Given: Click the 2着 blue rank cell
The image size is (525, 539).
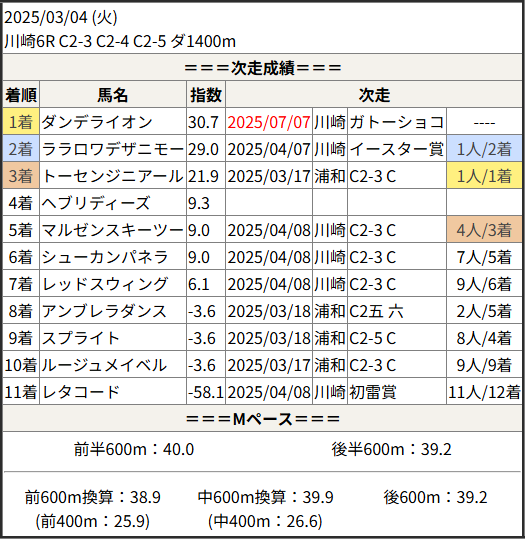Looking at the screenshot, I should pyautogui.click(x=21, y=149).
